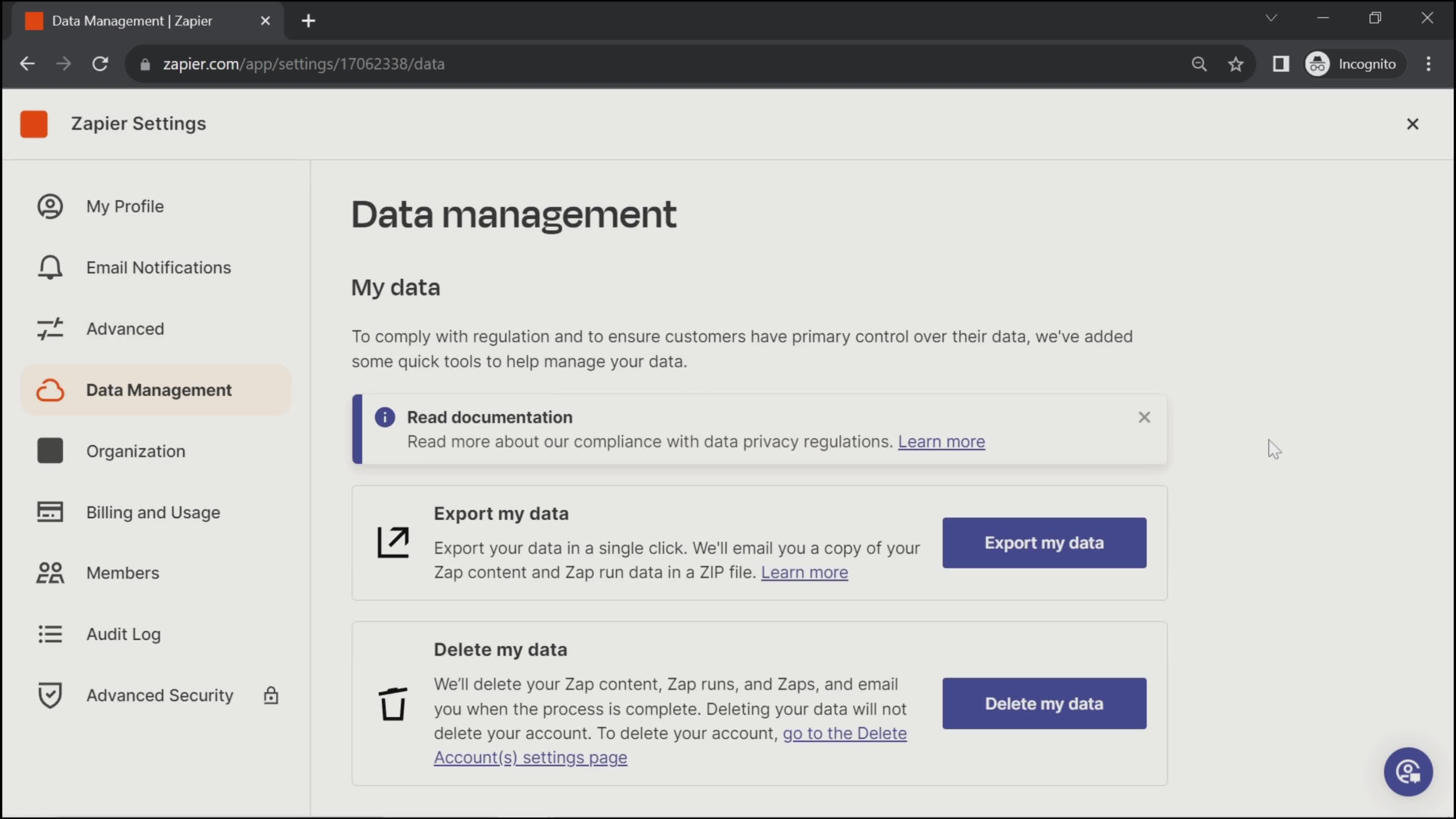Image resolution: width=1456 pixels, height=819 pixels.
Task: Go to Organization settings section
Action: tap(136, 451)
